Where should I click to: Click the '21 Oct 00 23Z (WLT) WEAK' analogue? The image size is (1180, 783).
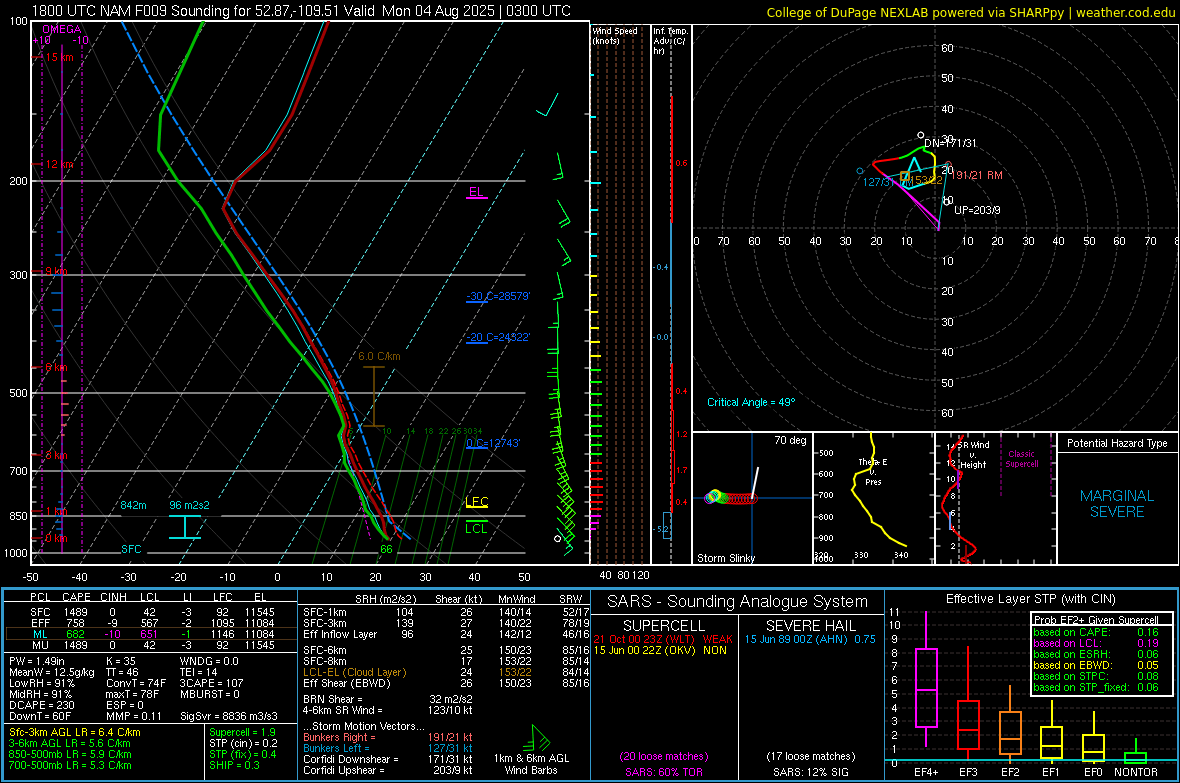click(662, 638)
